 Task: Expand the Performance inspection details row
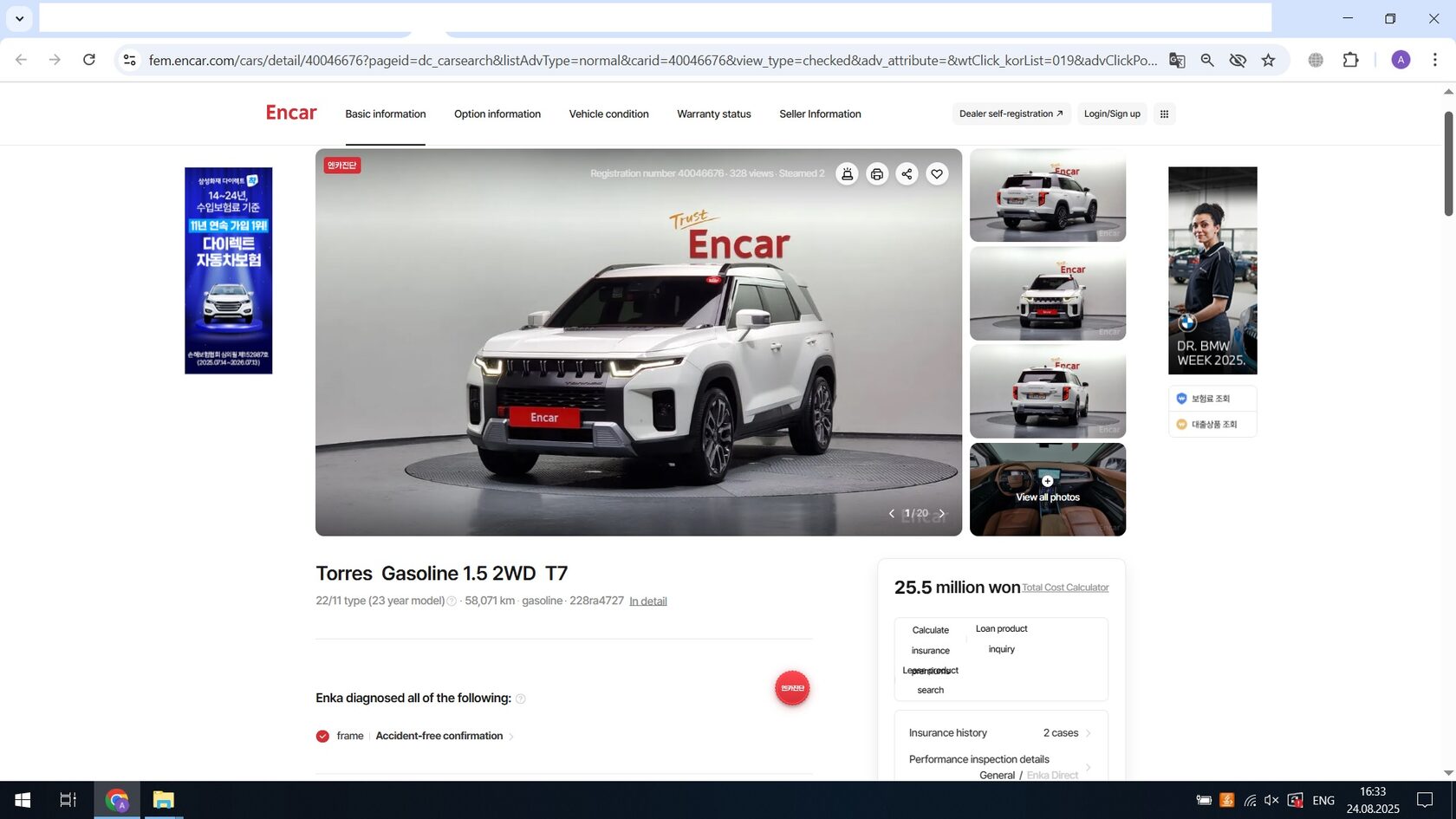[1001, 767]
